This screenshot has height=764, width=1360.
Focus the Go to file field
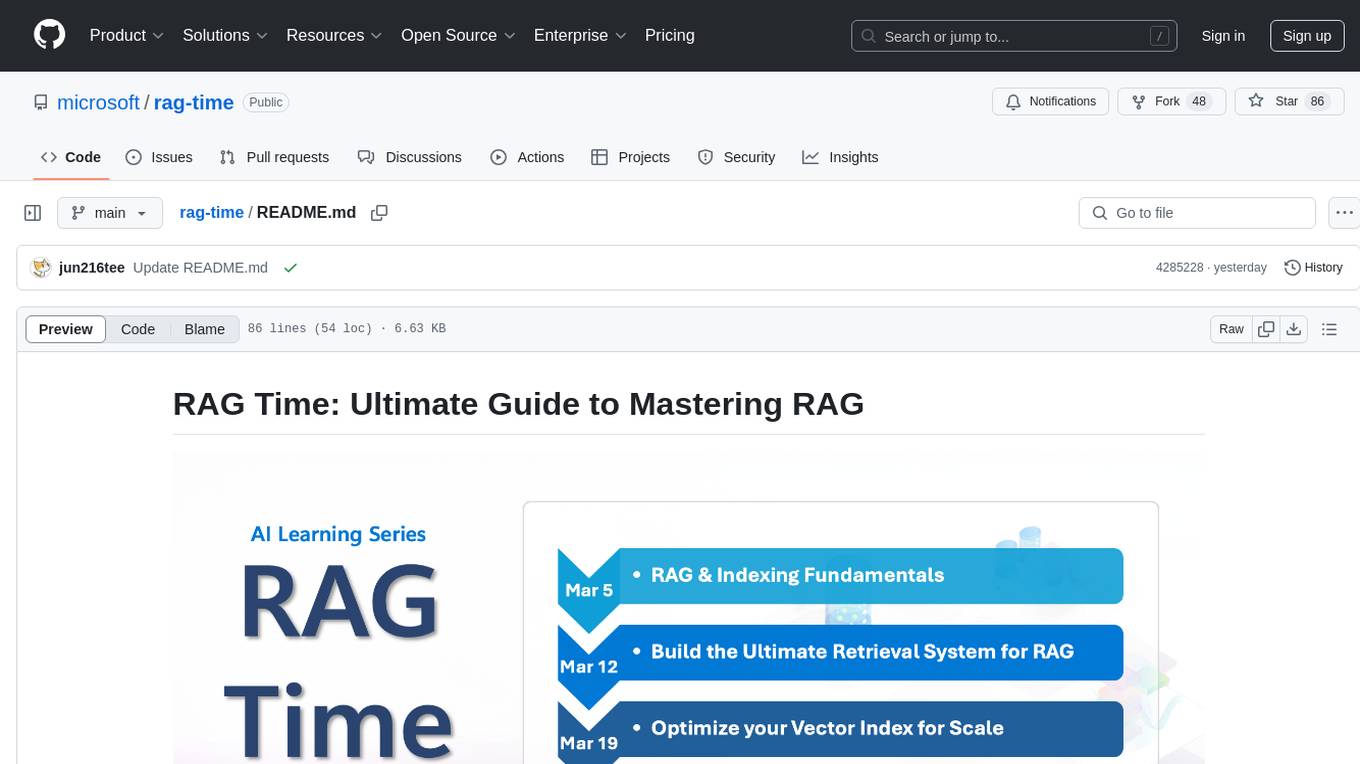coord(1197,213)
